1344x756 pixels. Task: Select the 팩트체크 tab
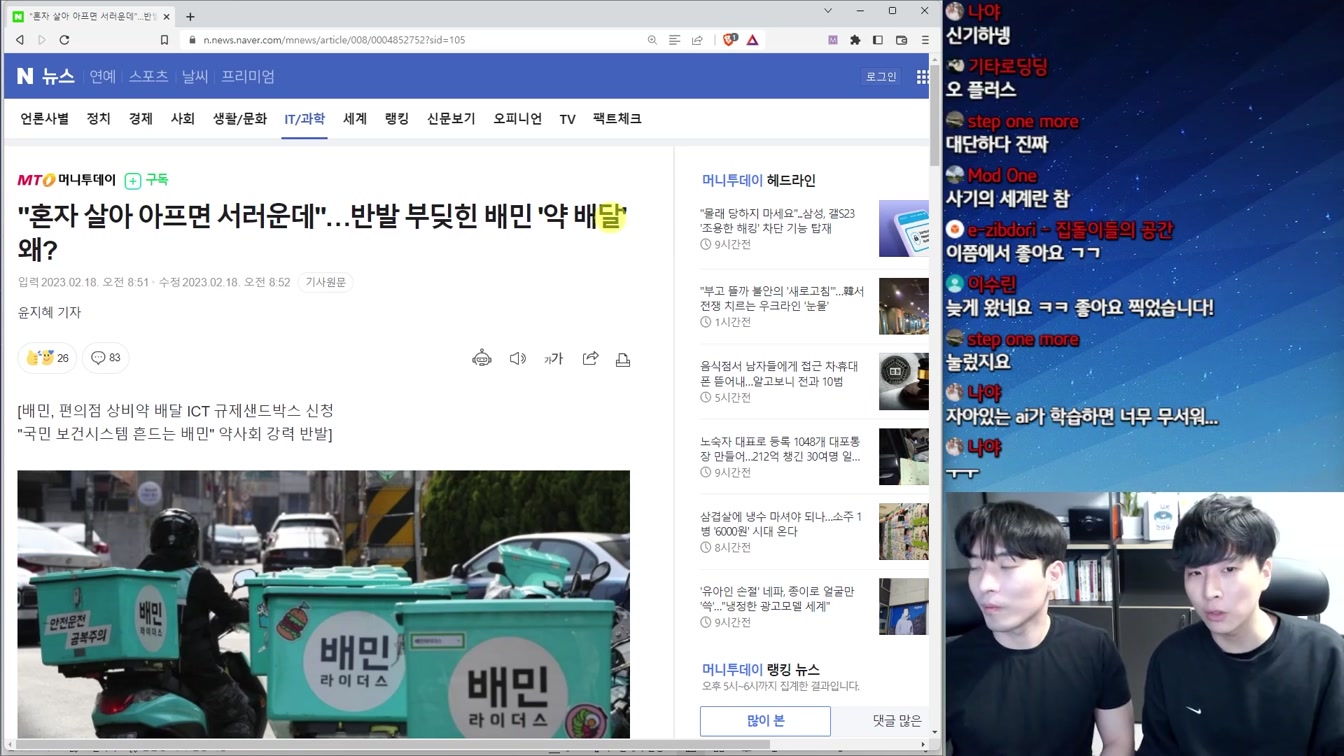coord(617,119)
